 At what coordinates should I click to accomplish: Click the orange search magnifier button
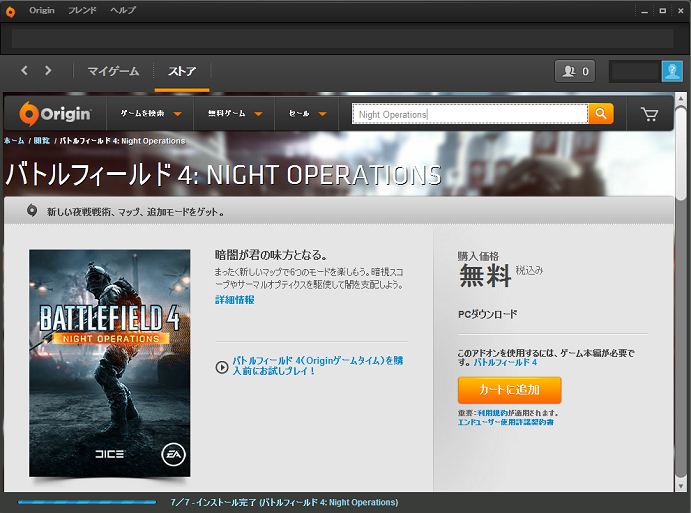601,114
